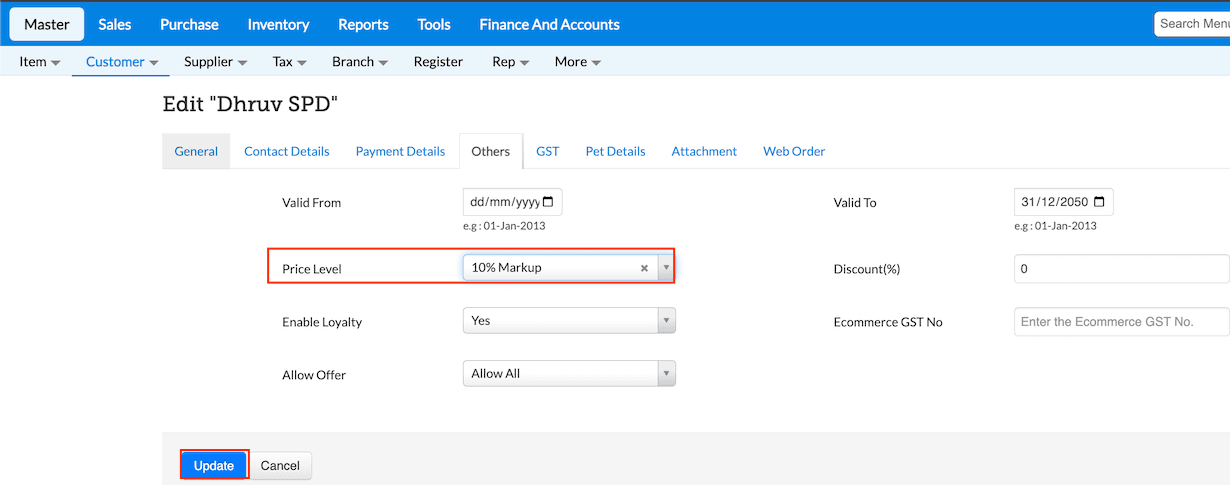Viewport: 1230px width, 485px height.
Task: Open the Valid From calendar picker icon
Action: coord(550,202)
